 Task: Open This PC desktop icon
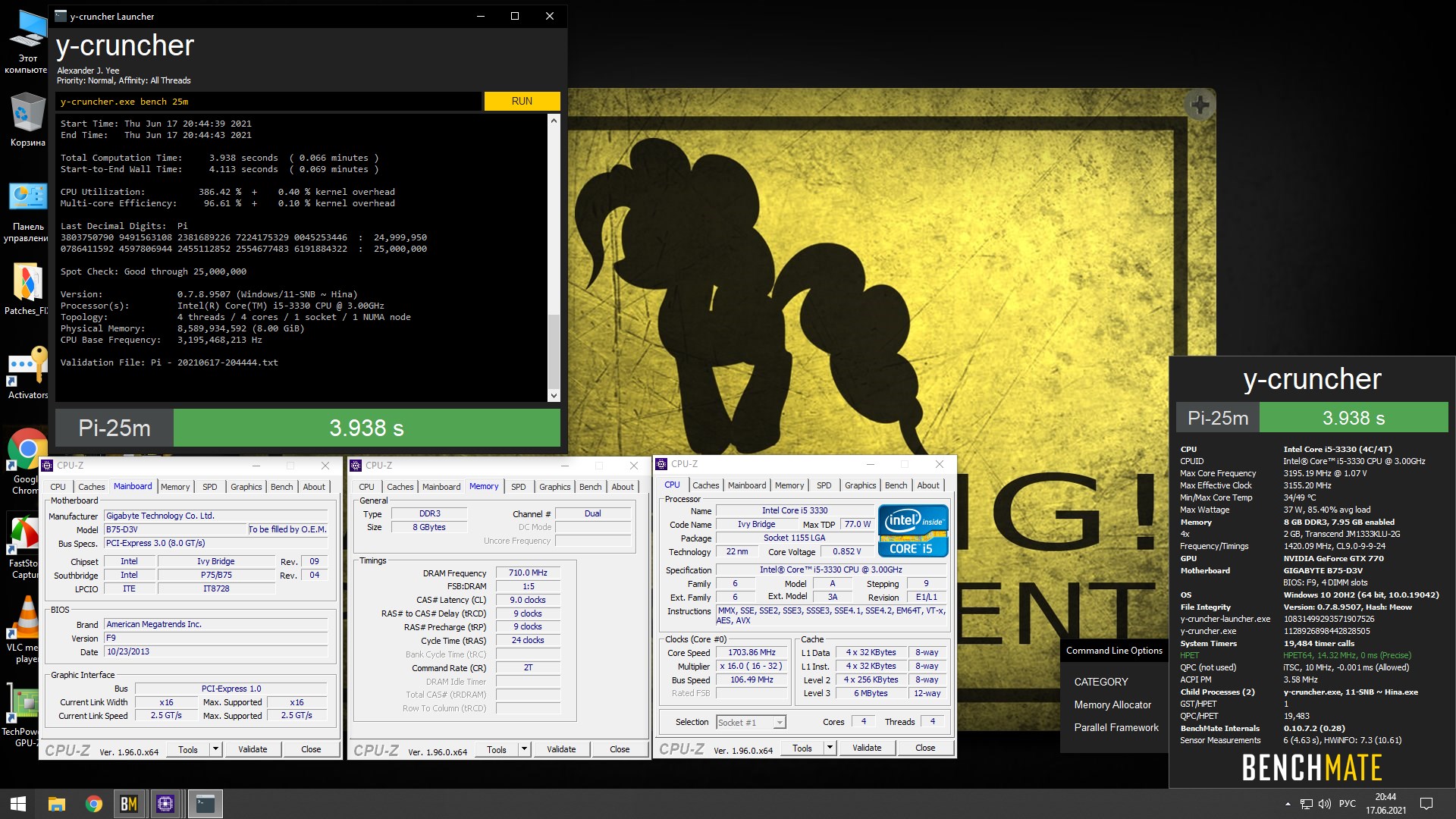point(27,41)
